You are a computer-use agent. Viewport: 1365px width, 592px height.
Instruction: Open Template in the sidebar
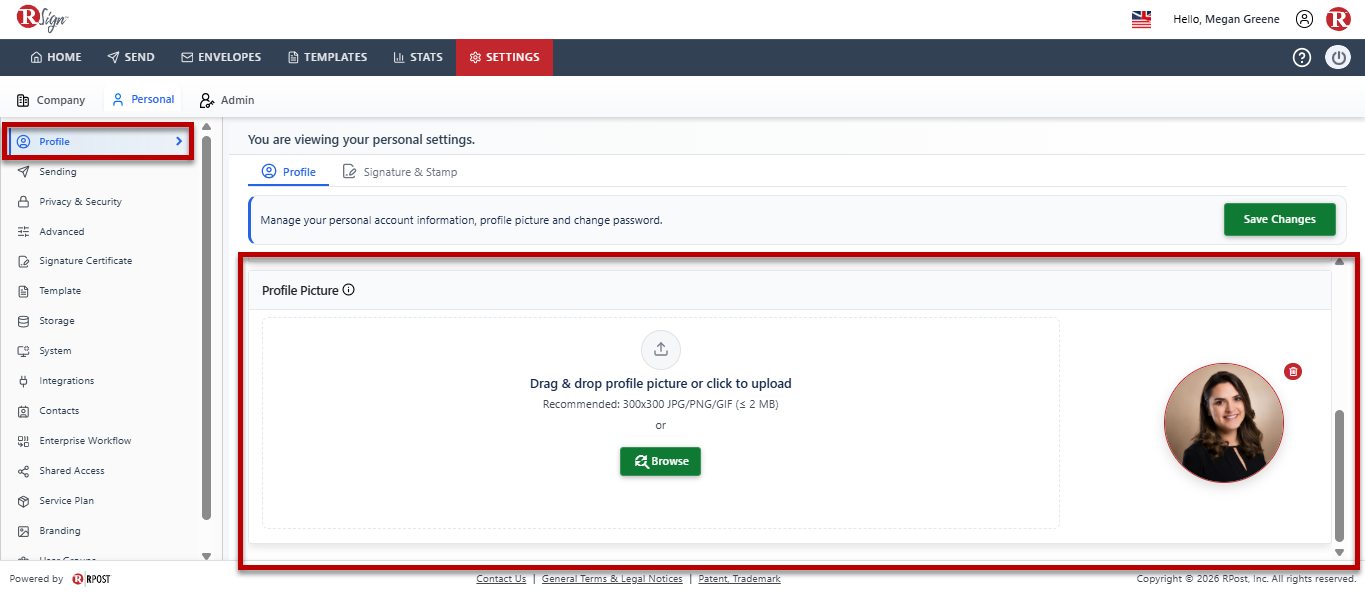60,291
